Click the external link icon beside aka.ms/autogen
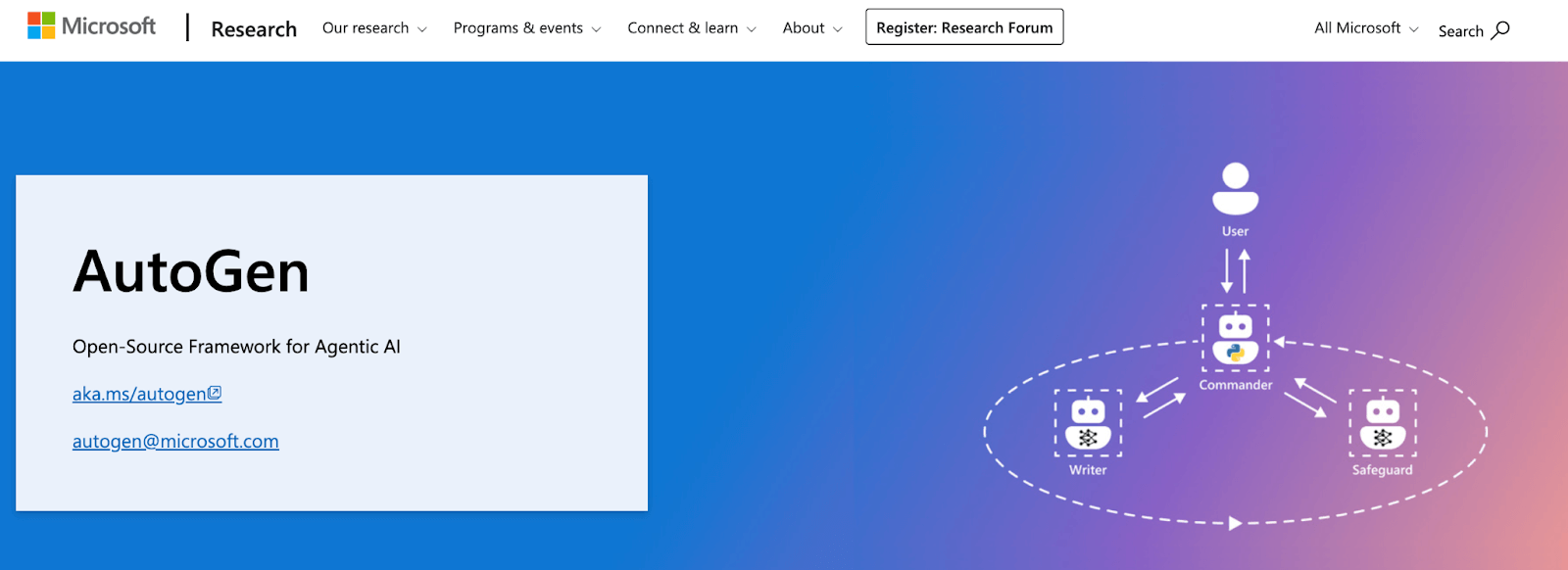This screenshot has width=1568, height=570. [x=216, y=393]
